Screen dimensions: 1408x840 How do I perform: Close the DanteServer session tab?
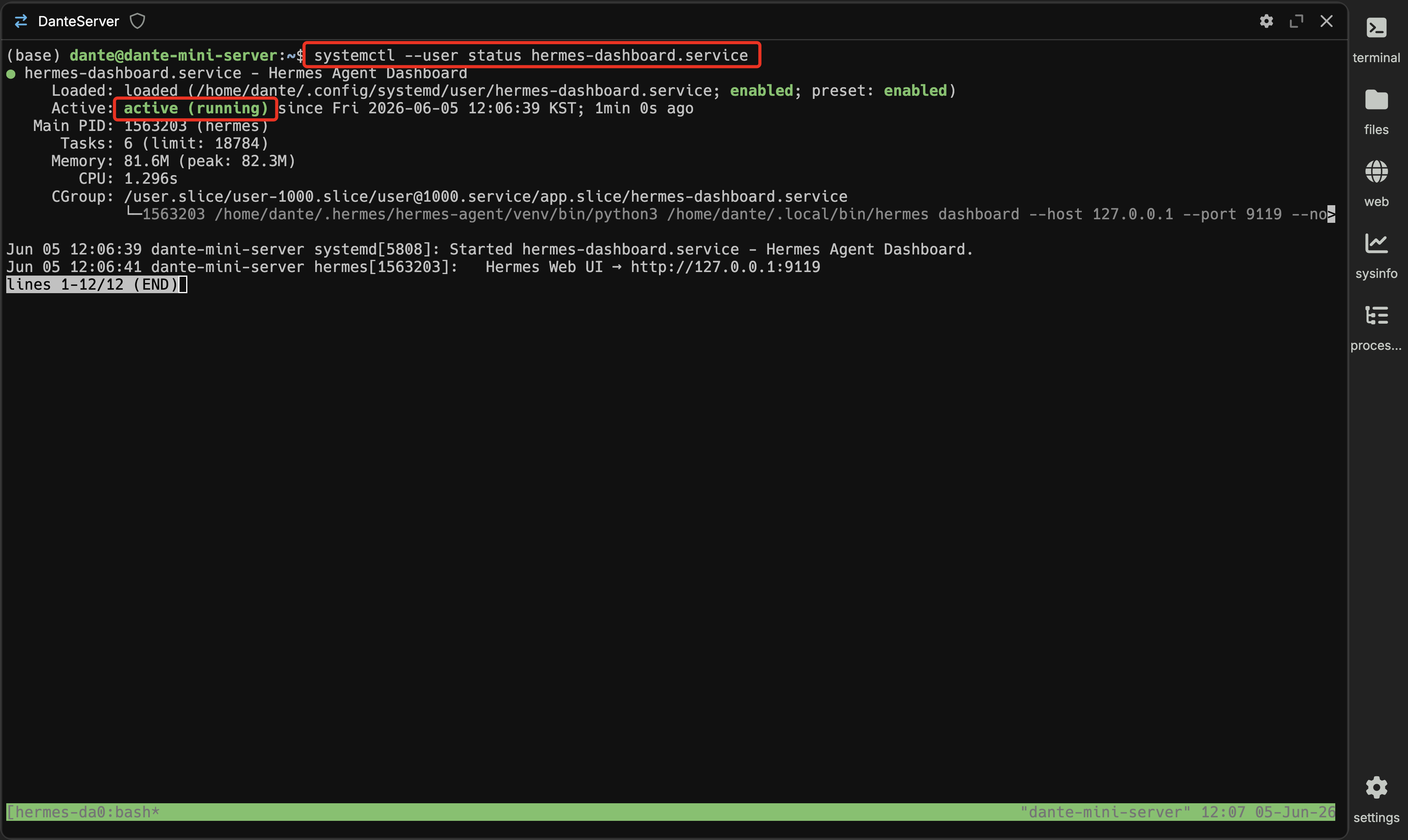pyautogui.click(x=1326, y=21)
